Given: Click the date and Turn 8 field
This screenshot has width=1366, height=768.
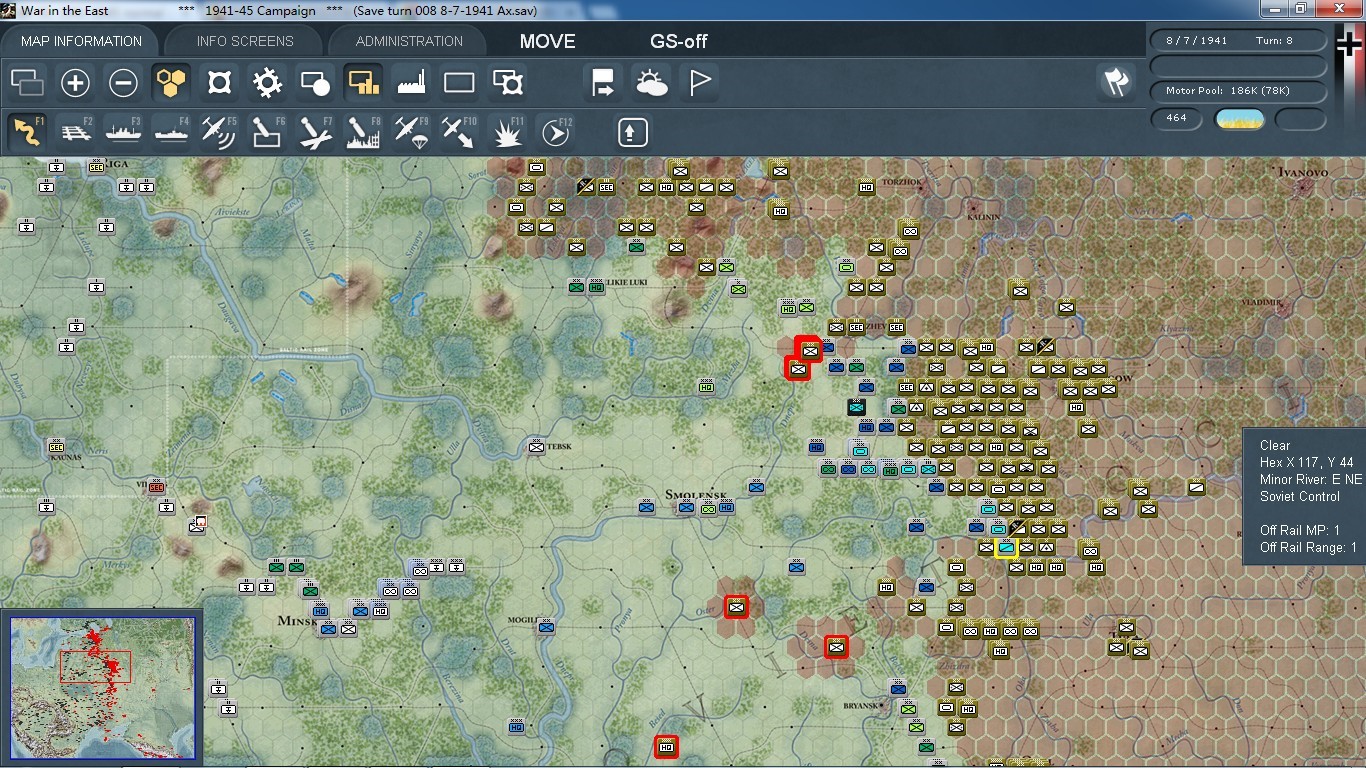Looking at the screenshot, I should tap(1239, 41).
